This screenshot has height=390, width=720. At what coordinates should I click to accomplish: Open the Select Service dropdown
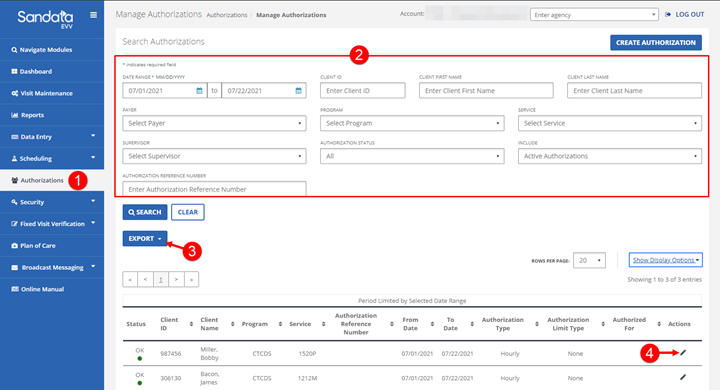[610, 123]
